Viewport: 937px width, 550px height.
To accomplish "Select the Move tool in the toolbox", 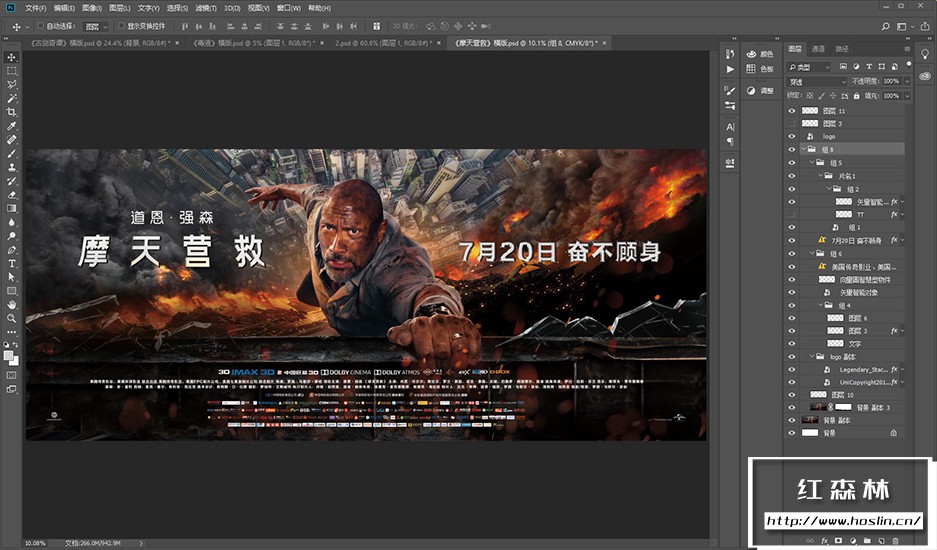I will click(x=11, y=57).
